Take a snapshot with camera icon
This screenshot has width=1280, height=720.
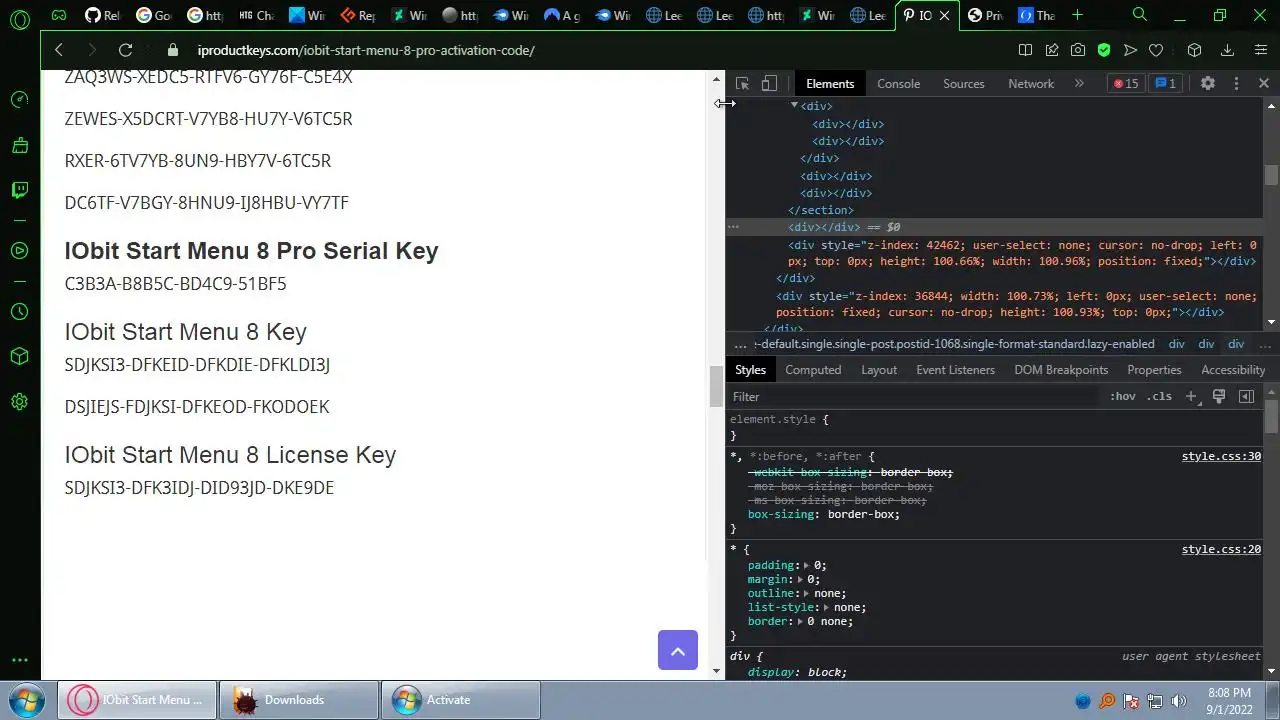(1077, 50)
